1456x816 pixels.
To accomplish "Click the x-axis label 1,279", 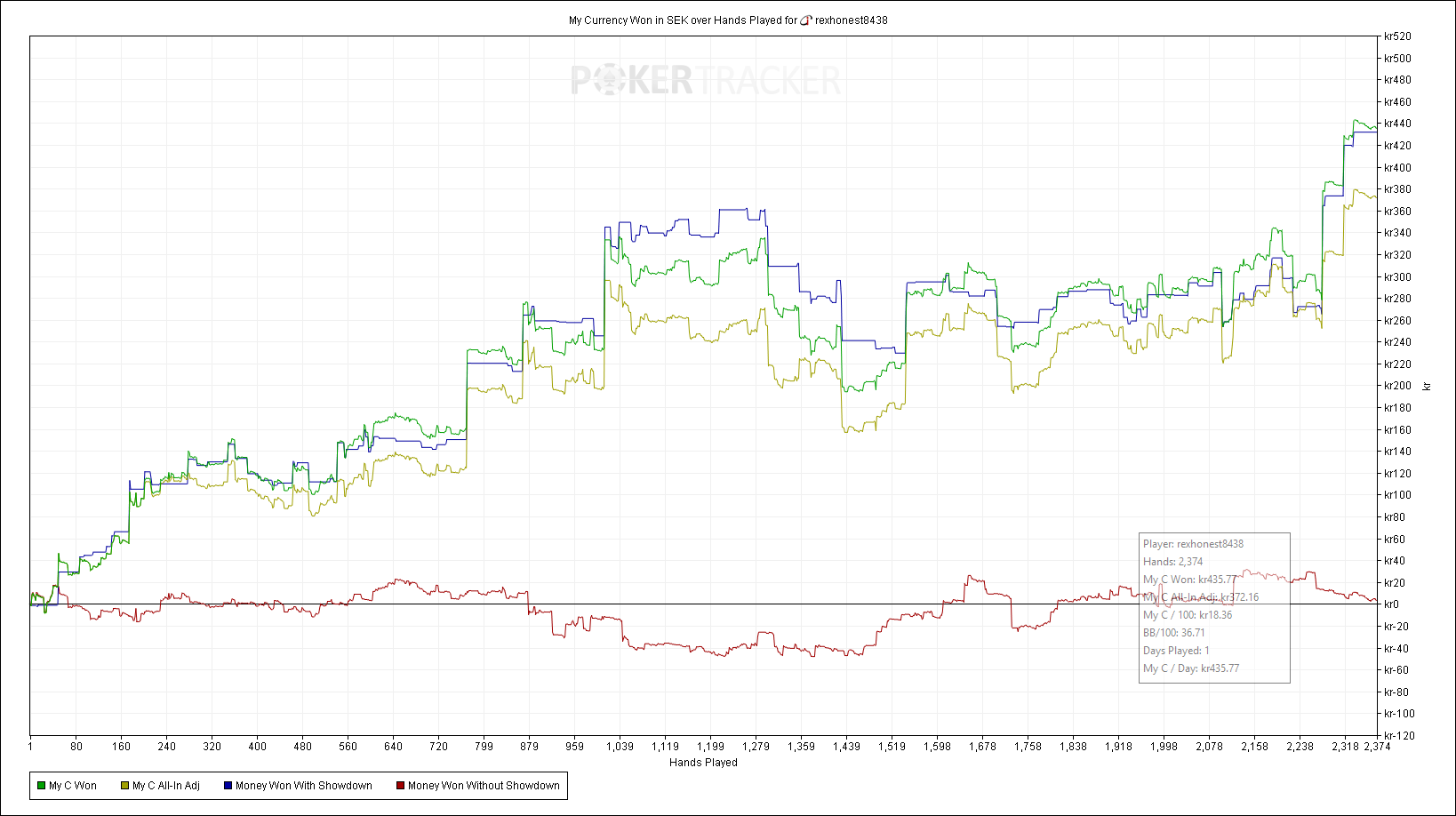I will [x=756, y=747].
